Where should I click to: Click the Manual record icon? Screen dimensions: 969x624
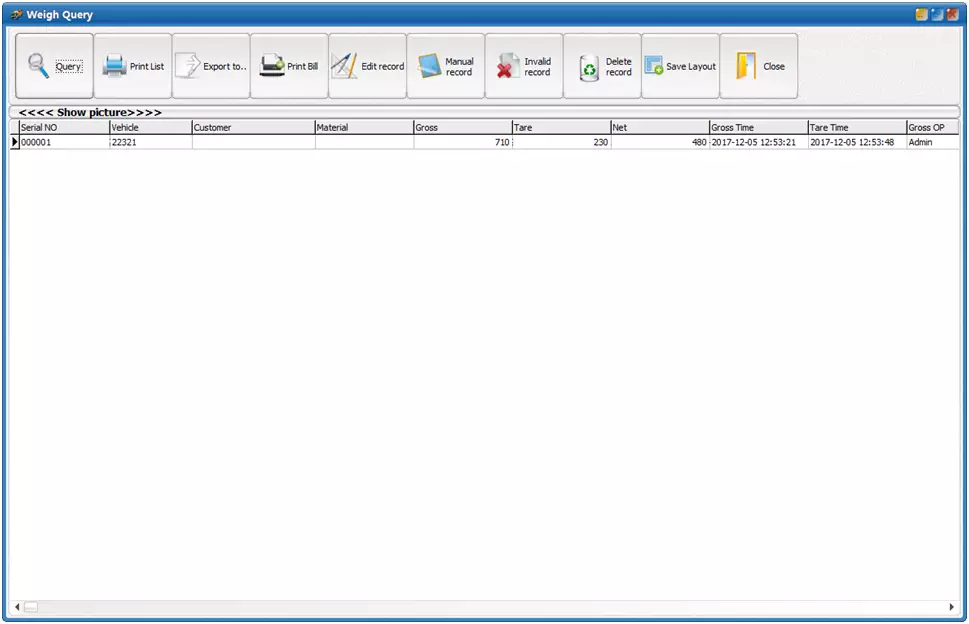click(x=429, y=66)
